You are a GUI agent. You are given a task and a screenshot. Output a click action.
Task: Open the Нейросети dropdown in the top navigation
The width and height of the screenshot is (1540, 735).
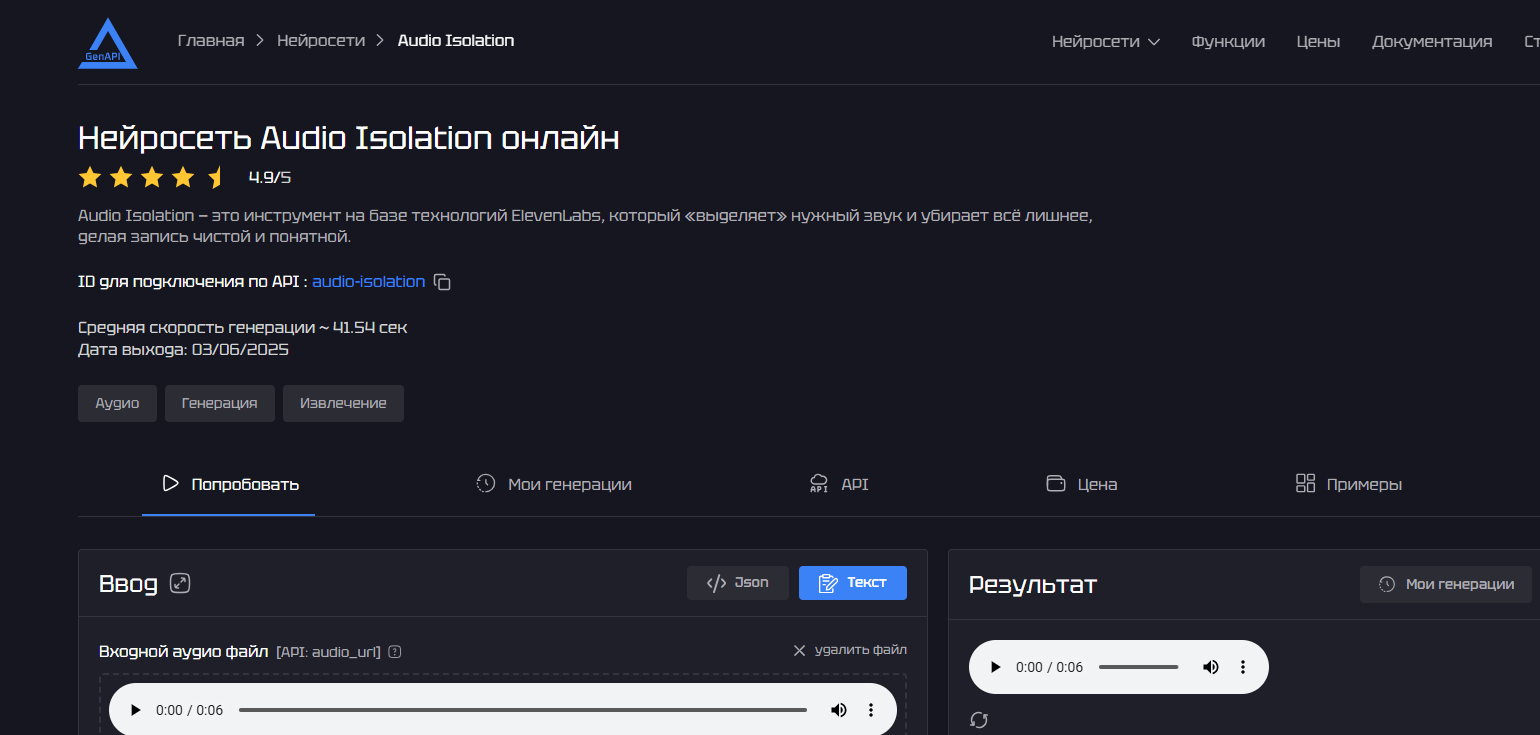[x=1106, y=42]
